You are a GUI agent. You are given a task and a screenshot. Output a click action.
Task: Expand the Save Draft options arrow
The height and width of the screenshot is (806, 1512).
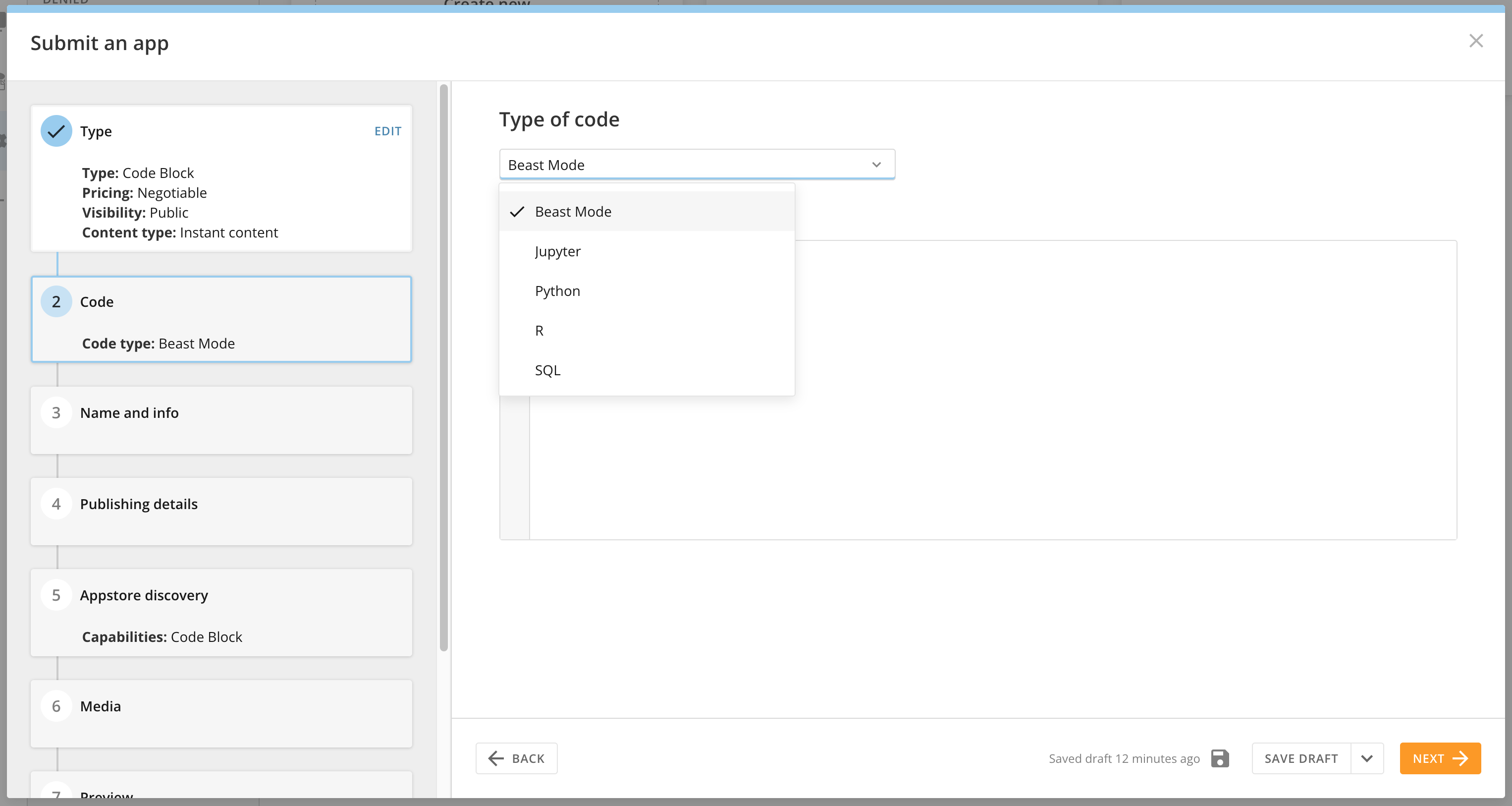[1366, 758]
